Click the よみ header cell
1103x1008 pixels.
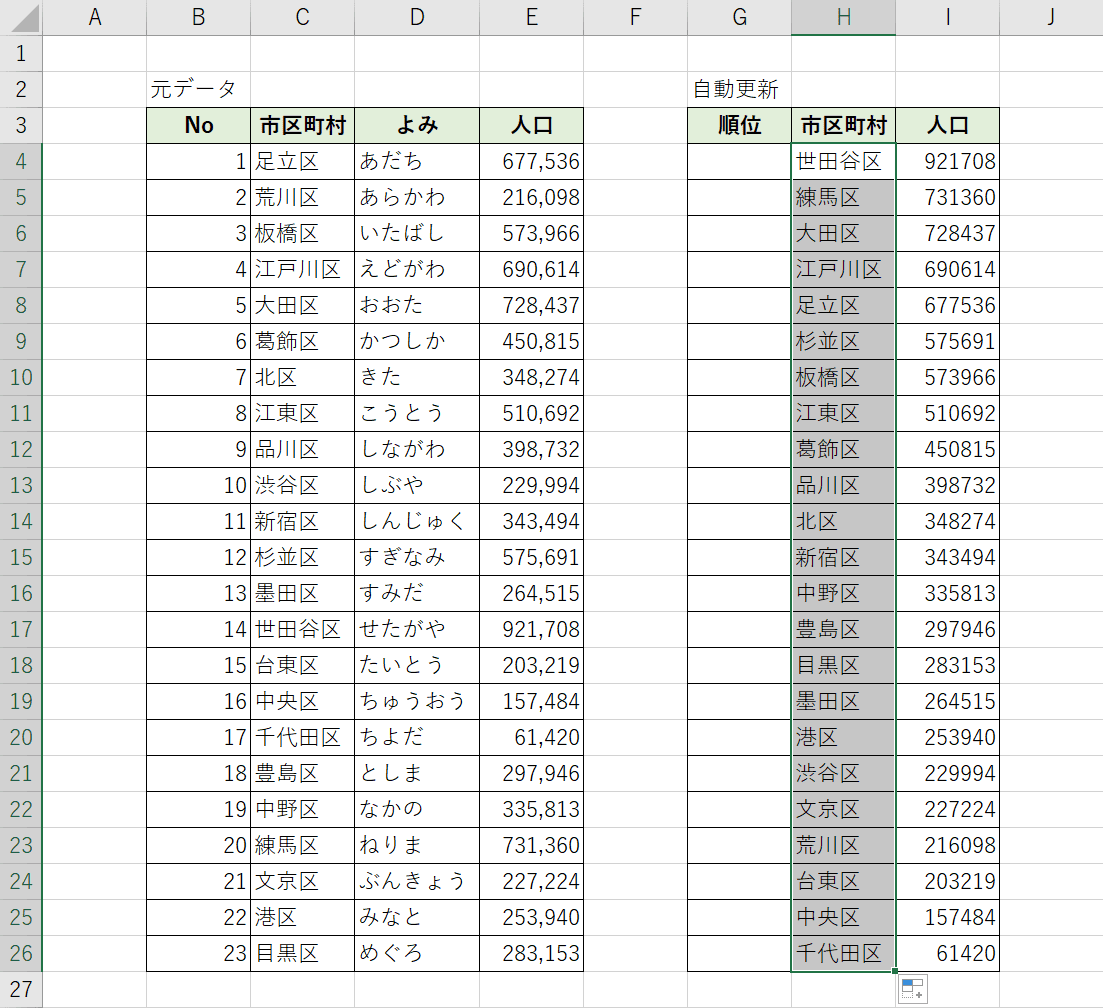tap(417, 125)
